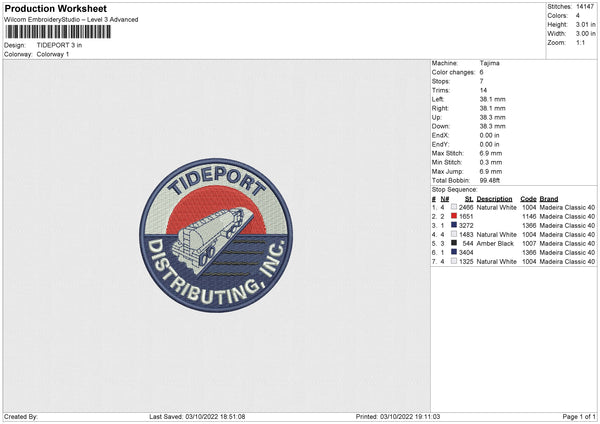Click the Stitches value 14147
This screenshot has height=424, width=600.
(x=585, y=7)
